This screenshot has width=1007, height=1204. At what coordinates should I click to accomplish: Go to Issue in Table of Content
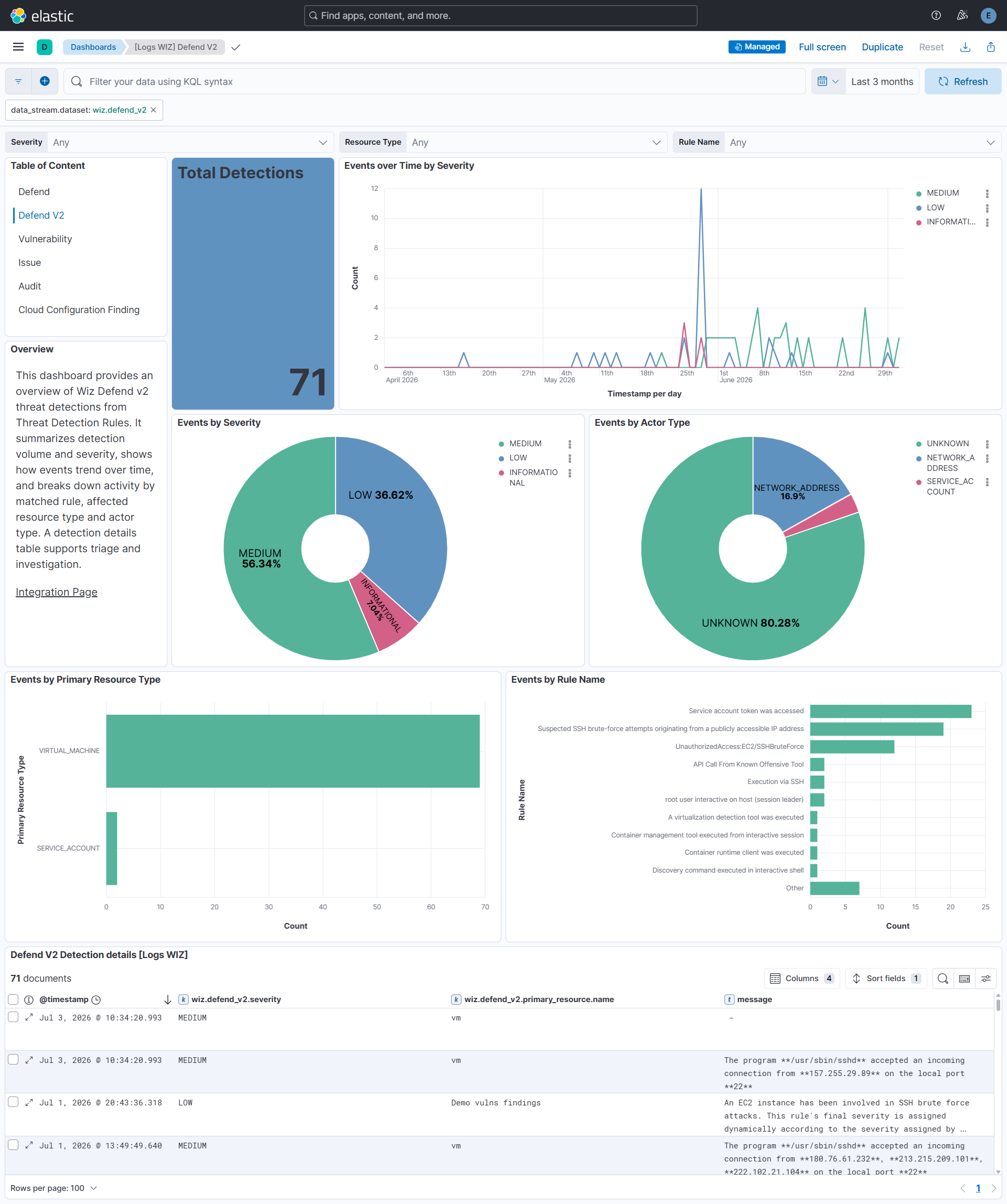click(x=29, y=263)
